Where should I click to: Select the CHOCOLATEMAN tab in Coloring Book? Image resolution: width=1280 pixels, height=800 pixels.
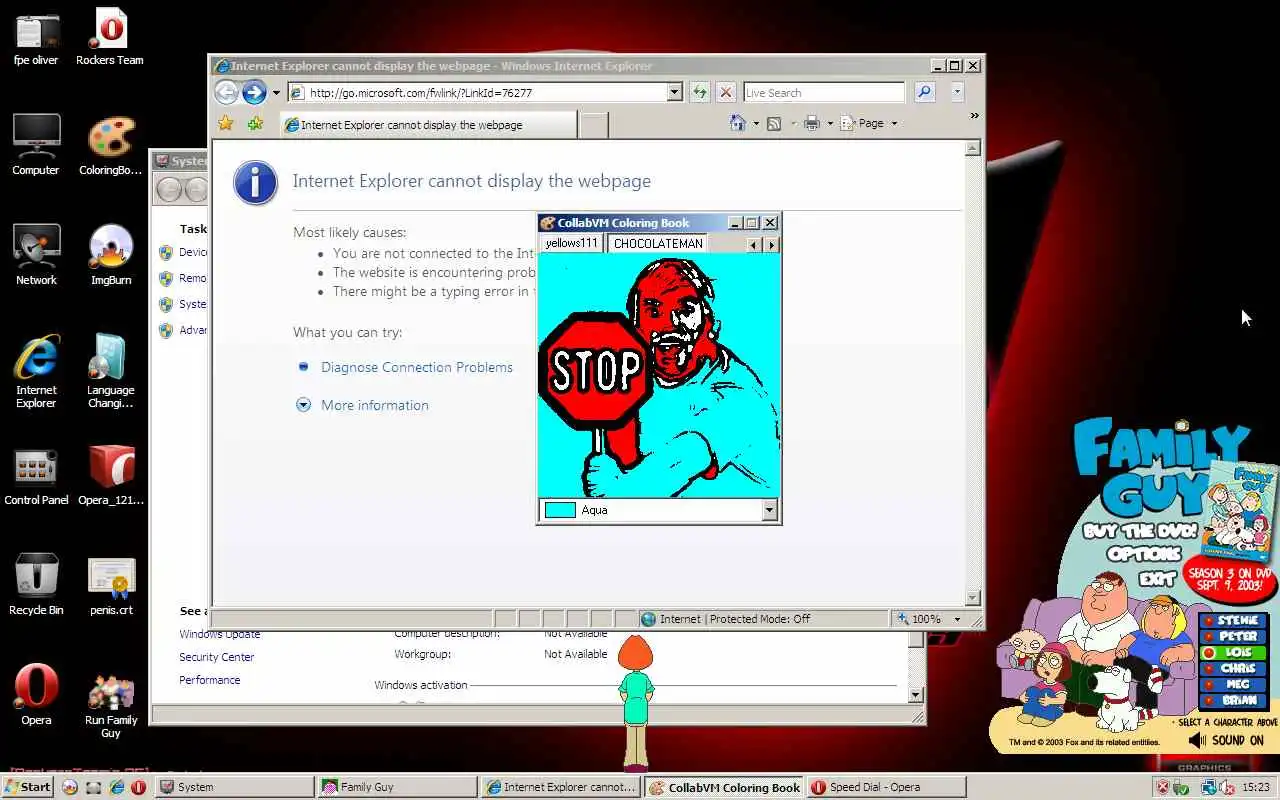click(658, 243)
